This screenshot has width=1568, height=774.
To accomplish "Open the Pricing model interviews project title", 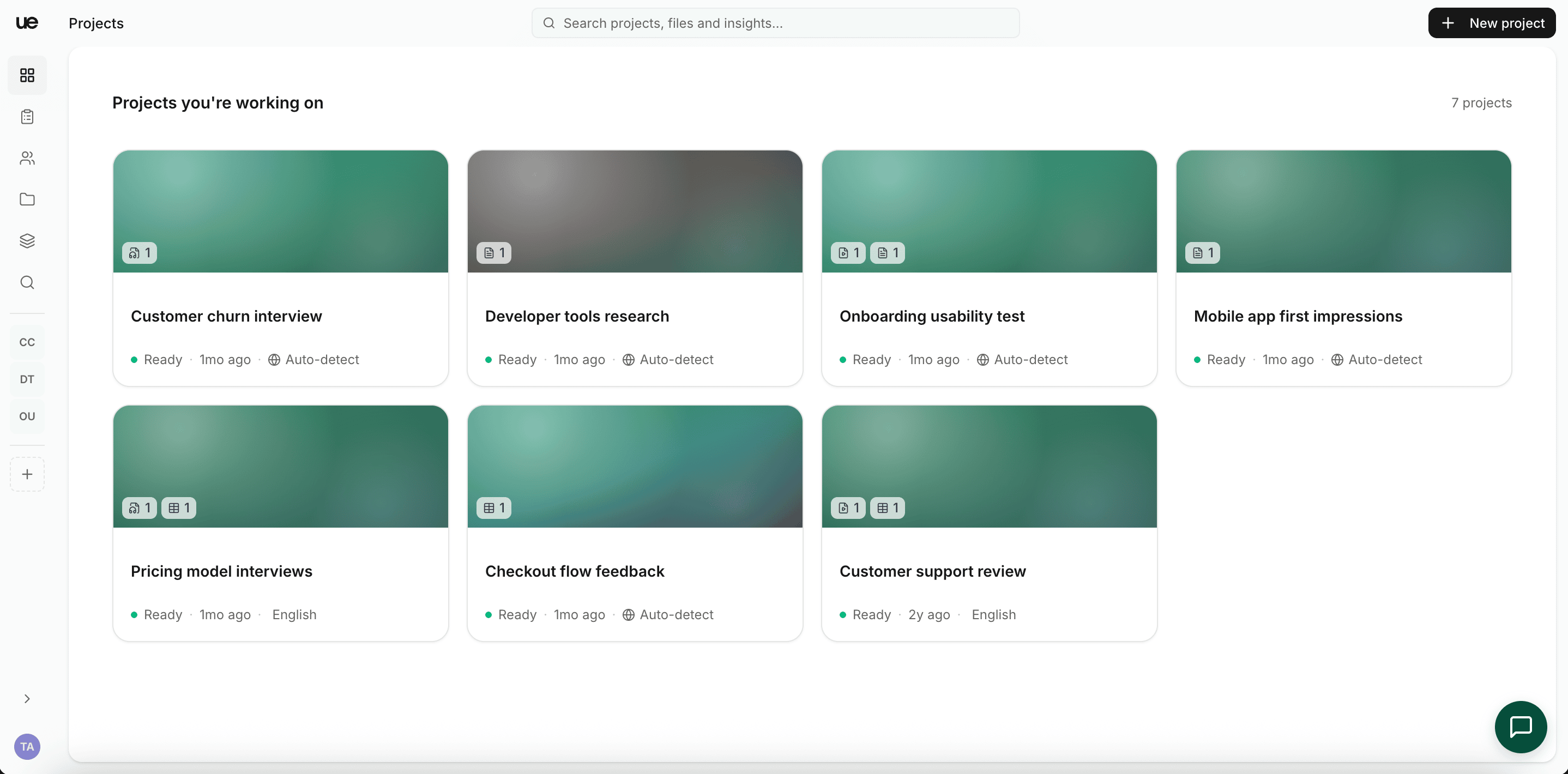I will pos(221,571).
